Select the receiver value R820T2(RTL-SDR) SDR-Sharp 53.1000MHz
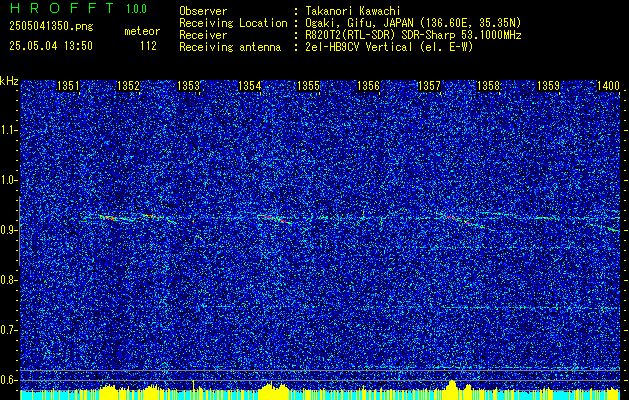Viewport: 629px width, 400px height. coord(414,35)
